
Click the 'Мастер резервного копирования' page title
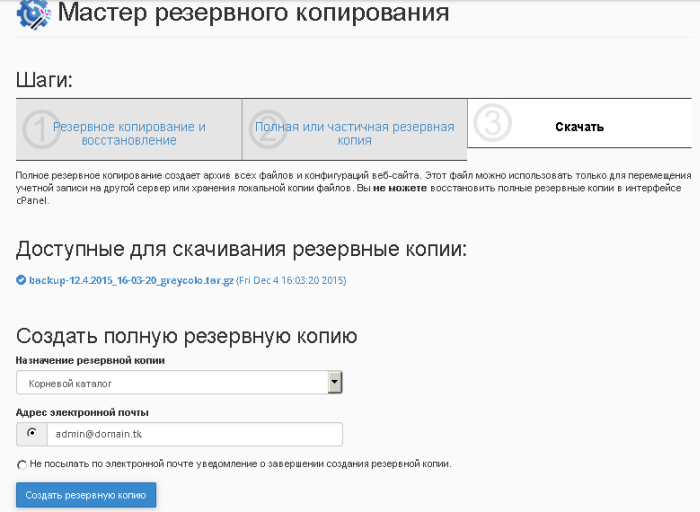(x=253, y=12)
